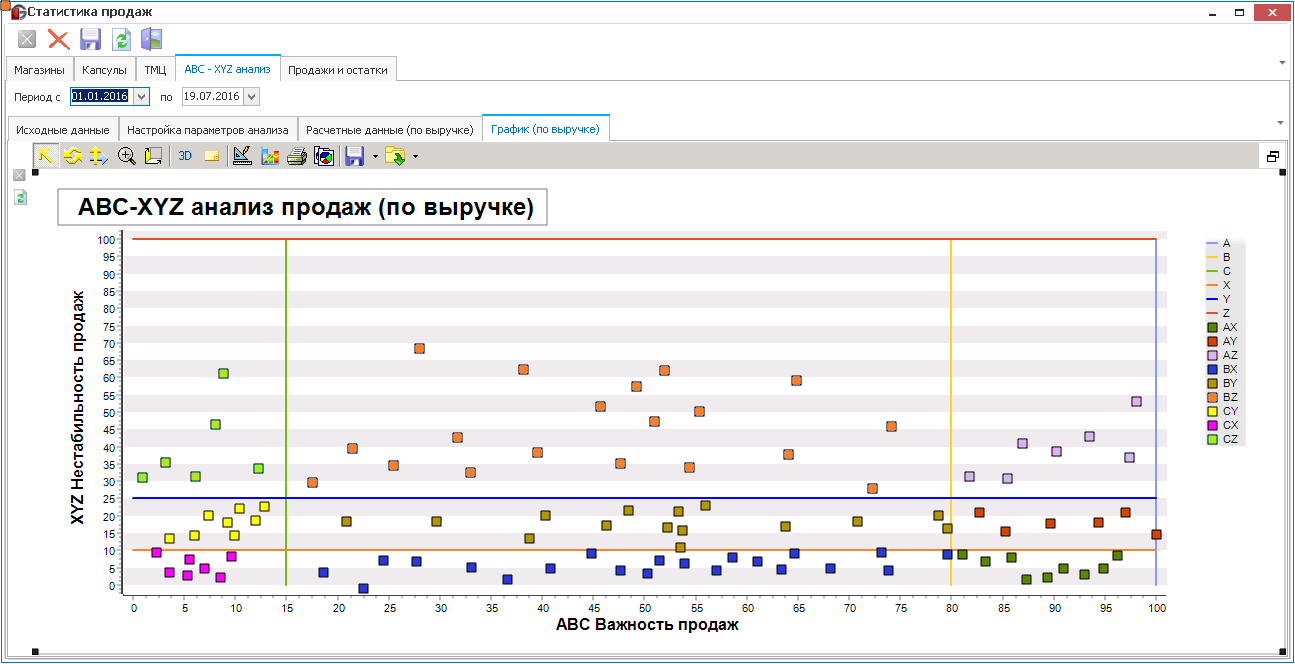Click legend entry 'B' line
1295x664 pixels.
click(1218, 257)
